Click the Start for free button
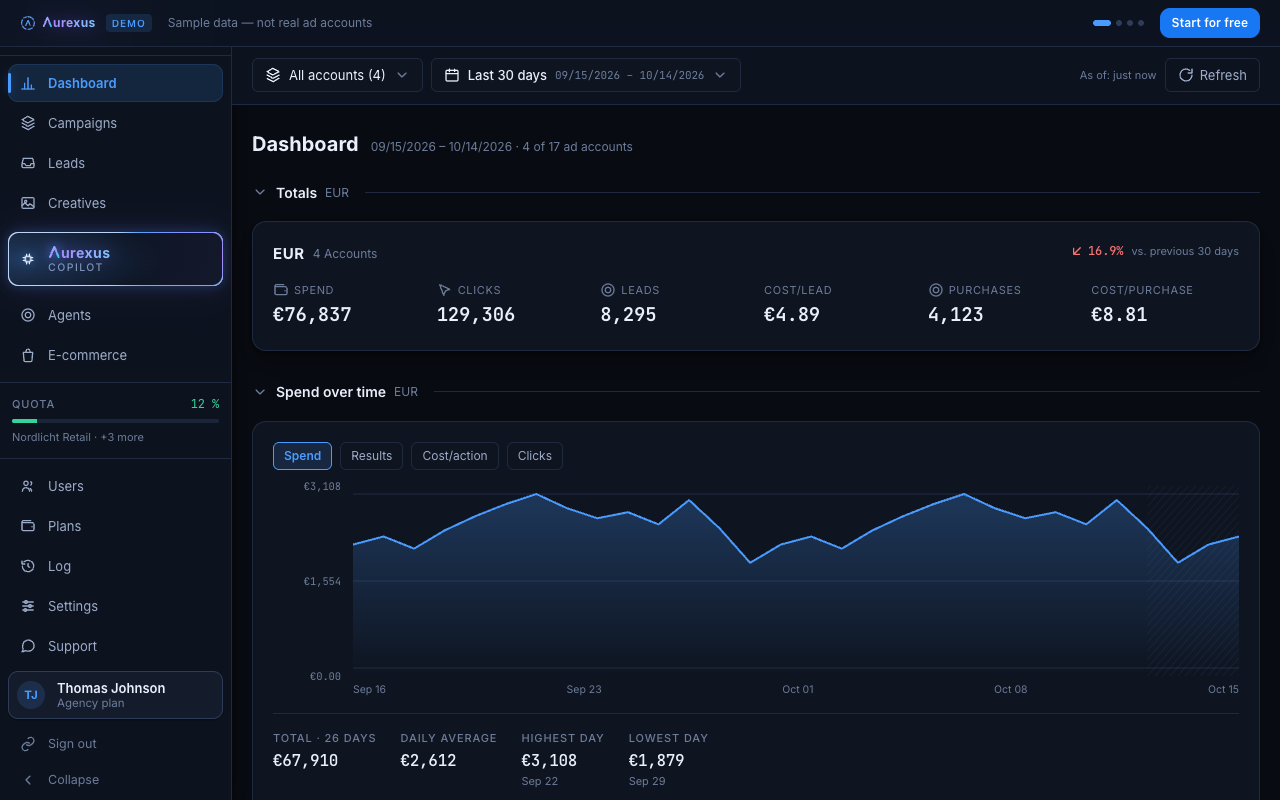 [1210, 23]
